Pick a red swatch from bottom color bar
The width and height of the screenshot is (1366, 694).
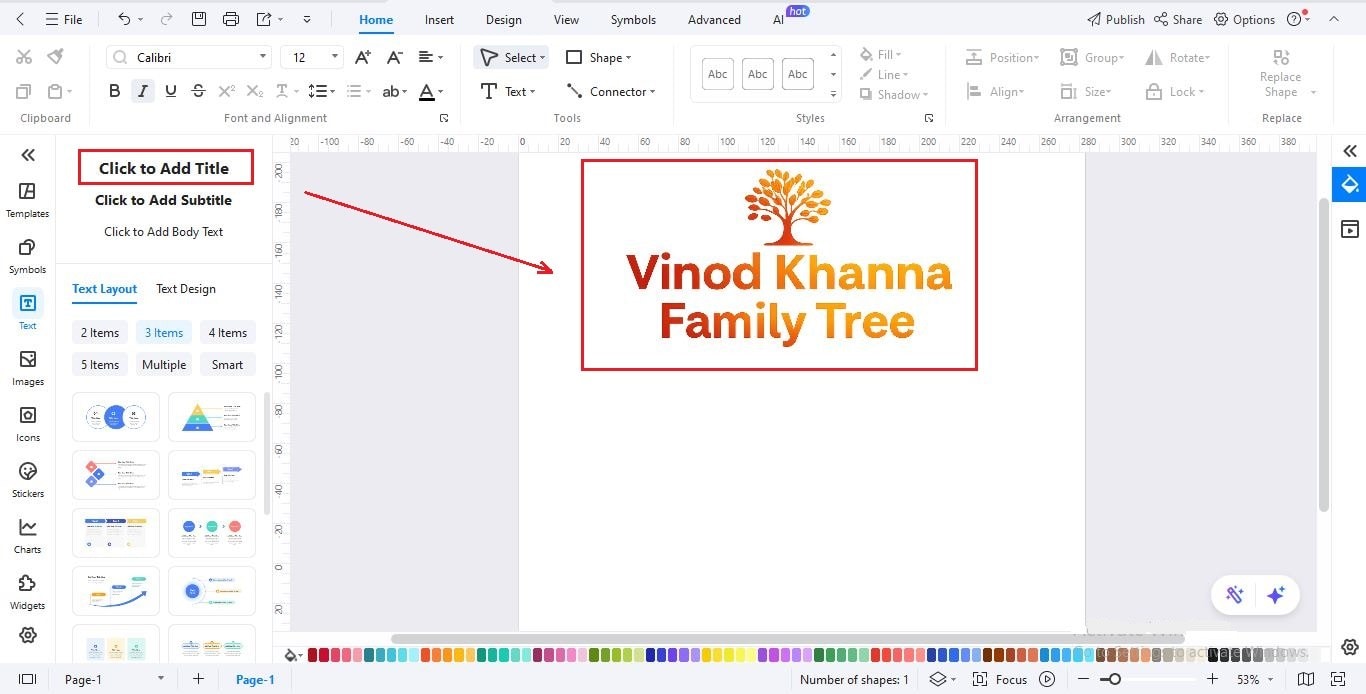pyautogui.click(x=313, y=653)
